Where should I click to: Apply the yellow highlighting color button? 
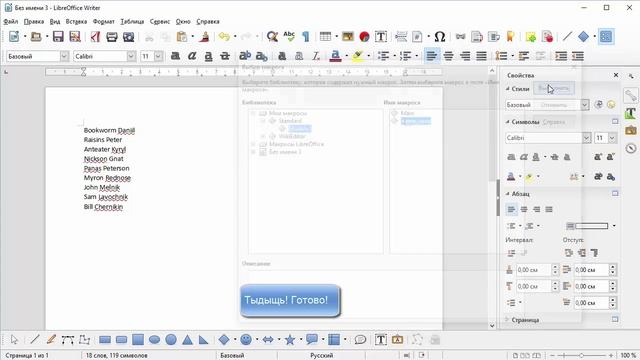(x=358, y=56)
